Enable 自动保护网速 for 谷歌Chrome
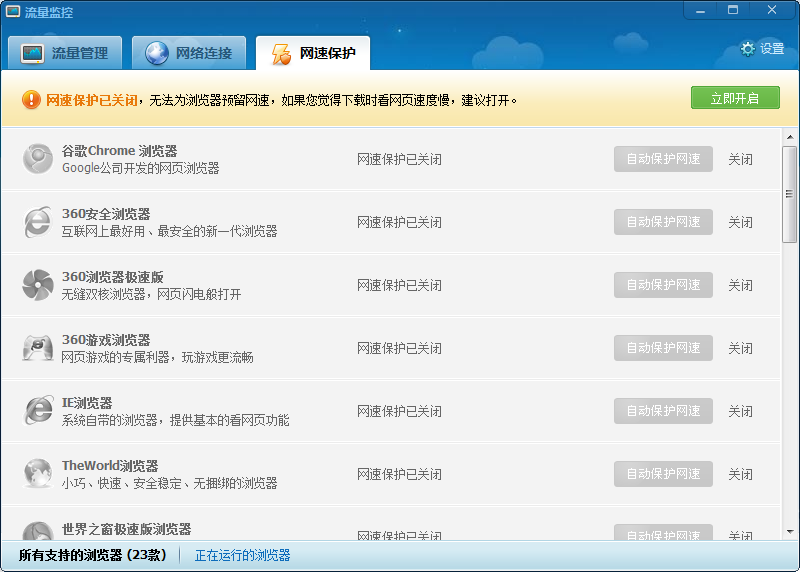The height and width of the screenshot is (572, 800). coord(663,159)
